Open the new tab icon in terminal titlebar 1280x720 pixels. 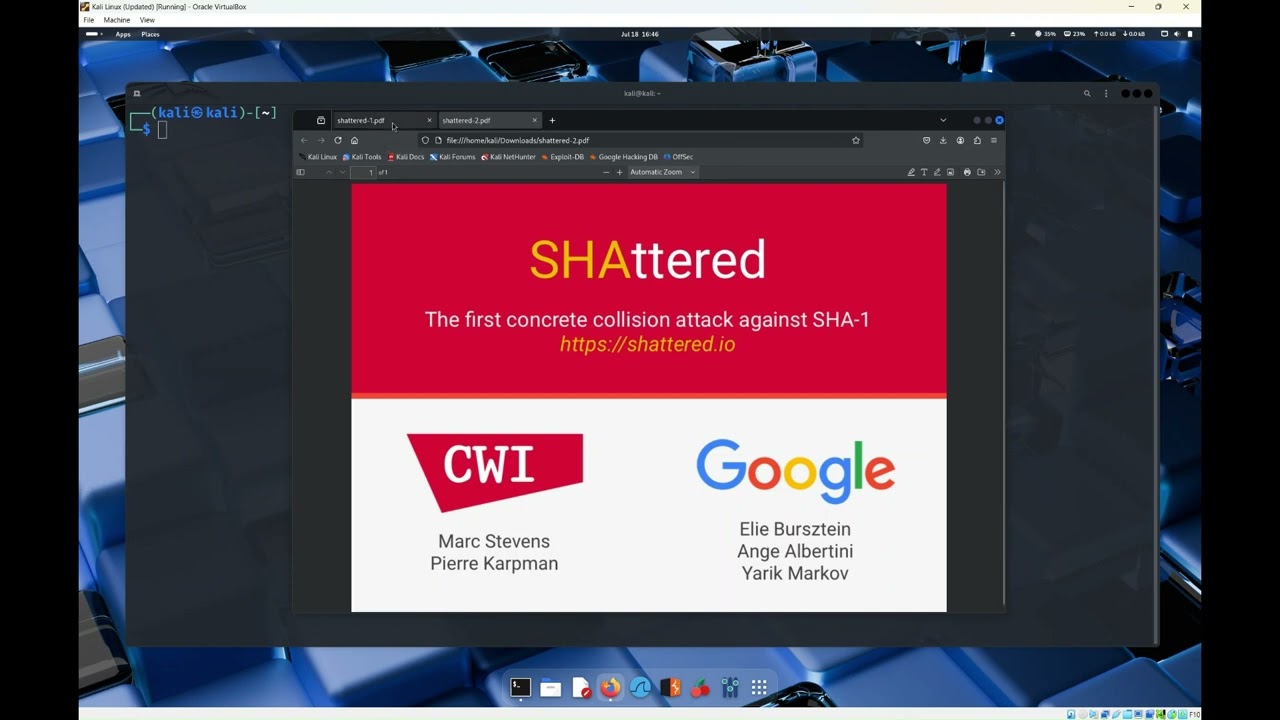pyautogui.click(x=137, y=93)
